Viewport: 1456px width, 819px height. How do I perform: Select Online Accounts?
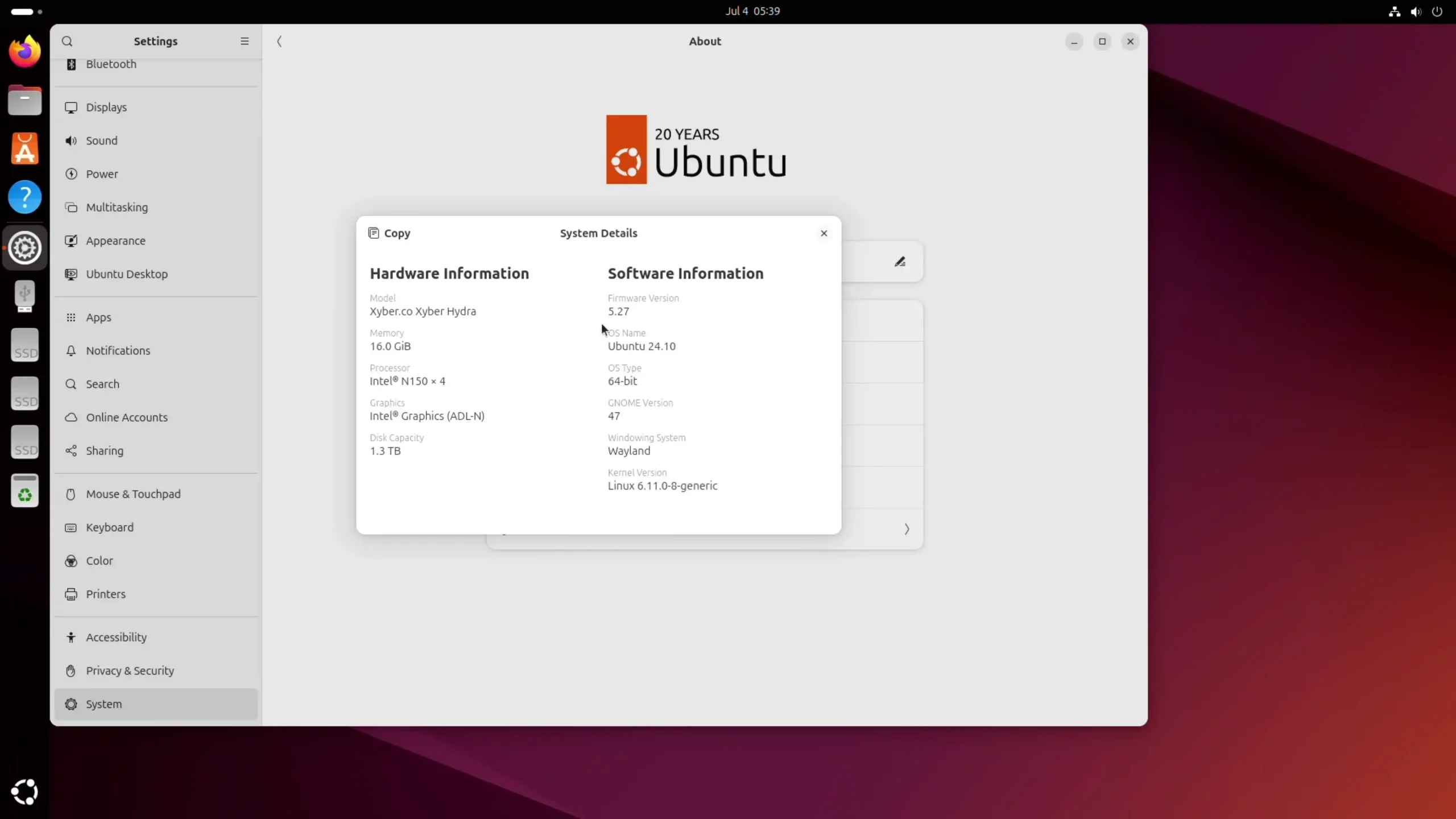(x=156, y=417)
